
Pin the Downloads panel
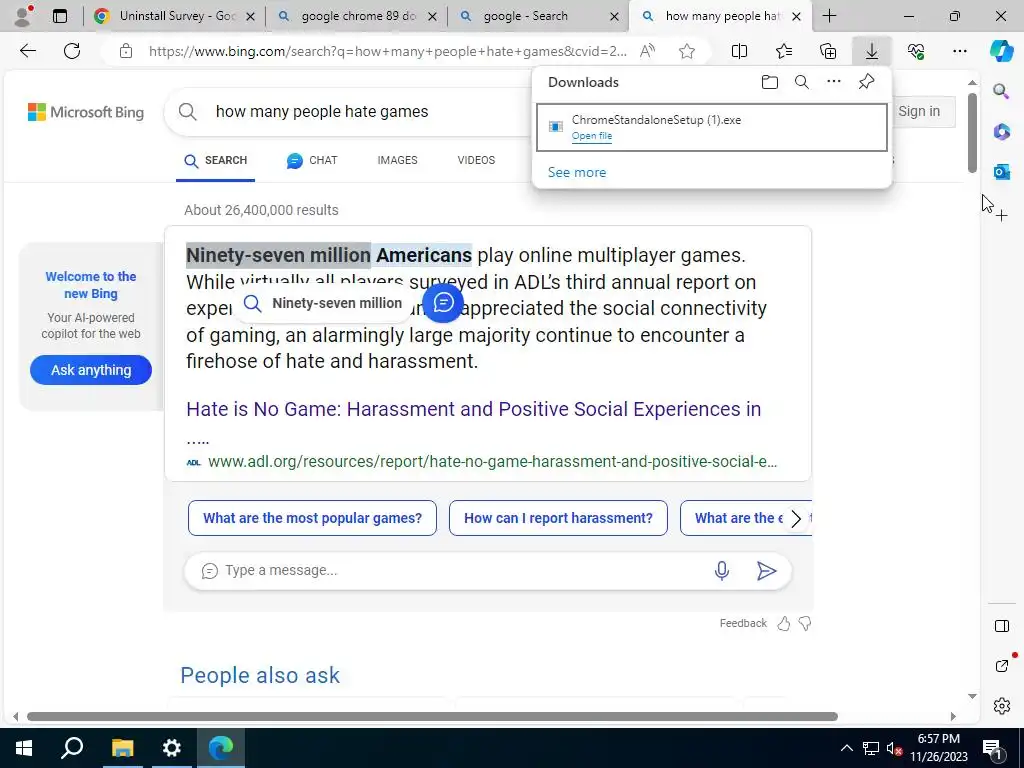[866, 82]
